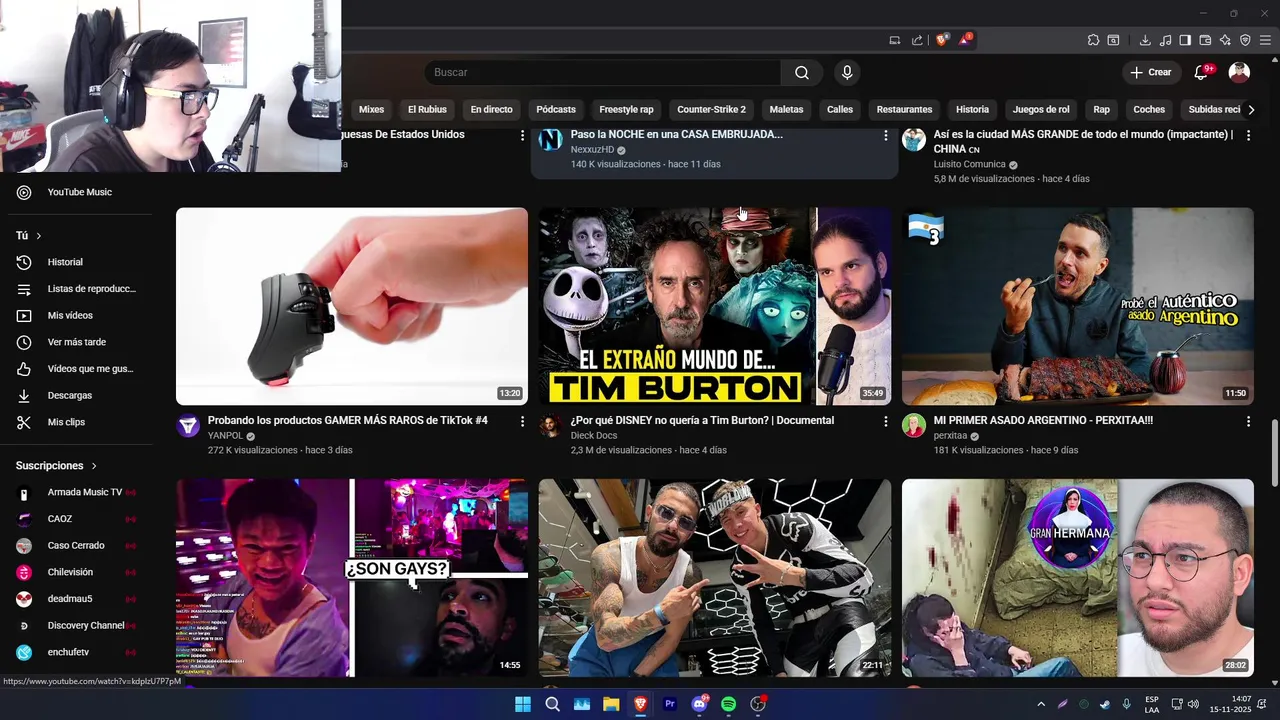Open the browser hamburger menu
The height and width of the screenshot is (720, 1280).
(1265, 40)
